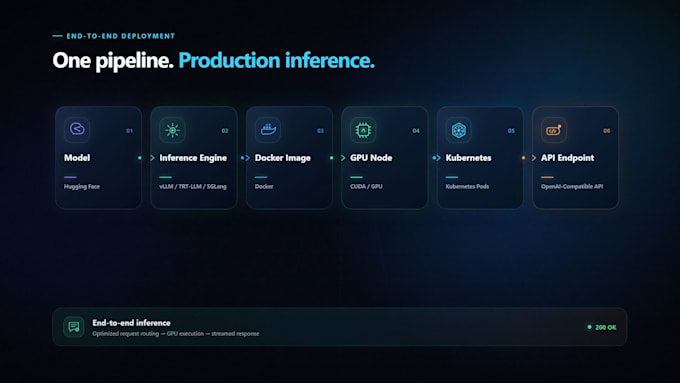This screenshot has height=383, width=680.
Task: Click the "One pipeline." heading text
Action: (113, 60)
